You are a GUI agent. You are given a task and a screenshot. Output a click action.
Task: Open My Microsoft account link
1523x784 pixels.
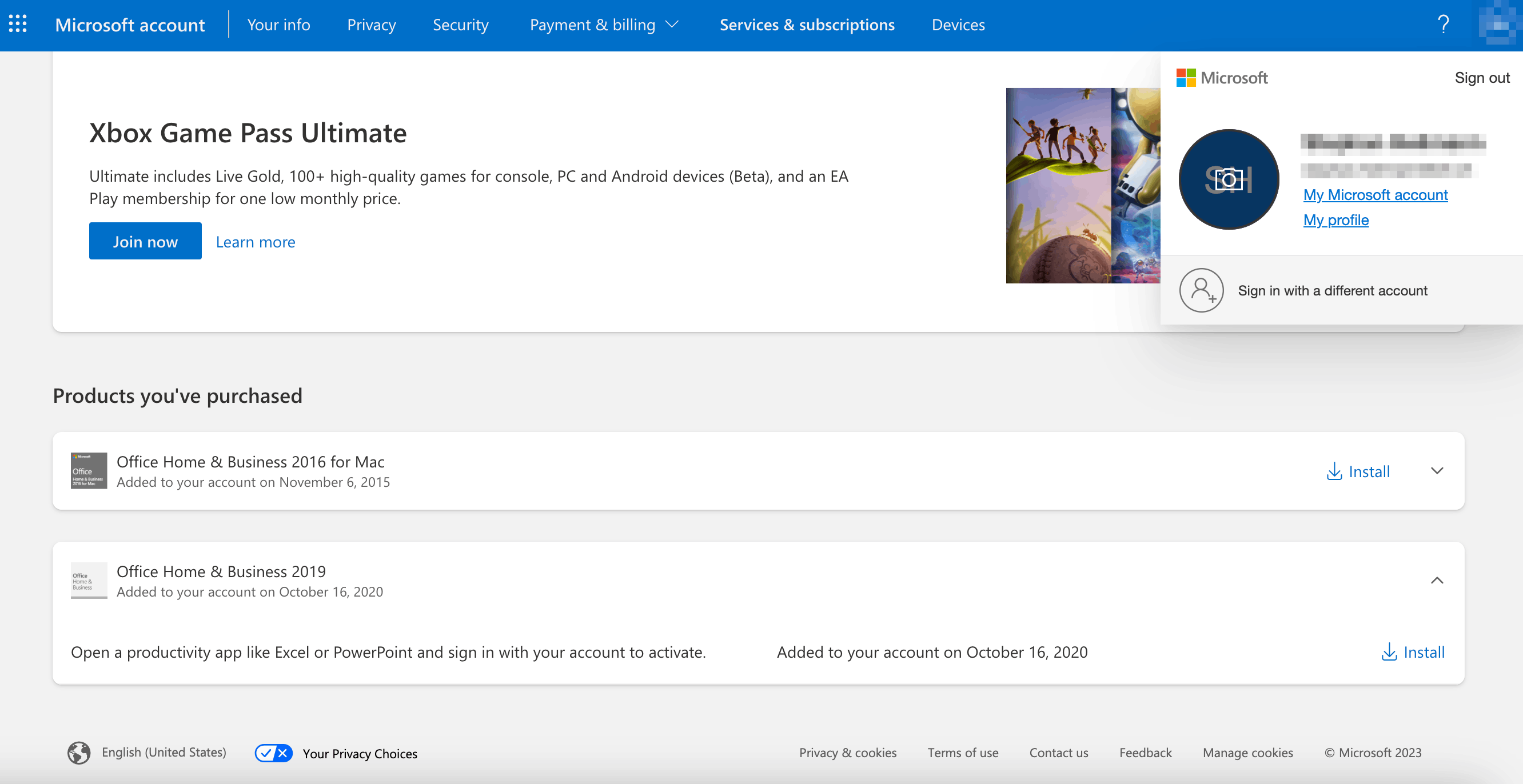coord(1375,195)
